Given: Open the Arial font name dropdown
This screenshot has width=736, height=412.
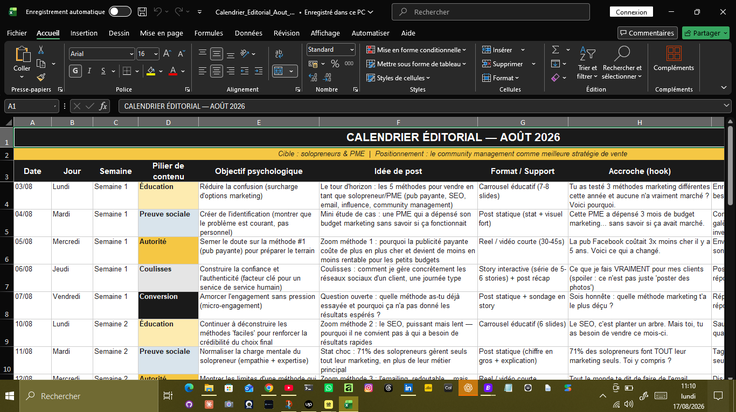Looking at the screenshot, I should [131, 54].
